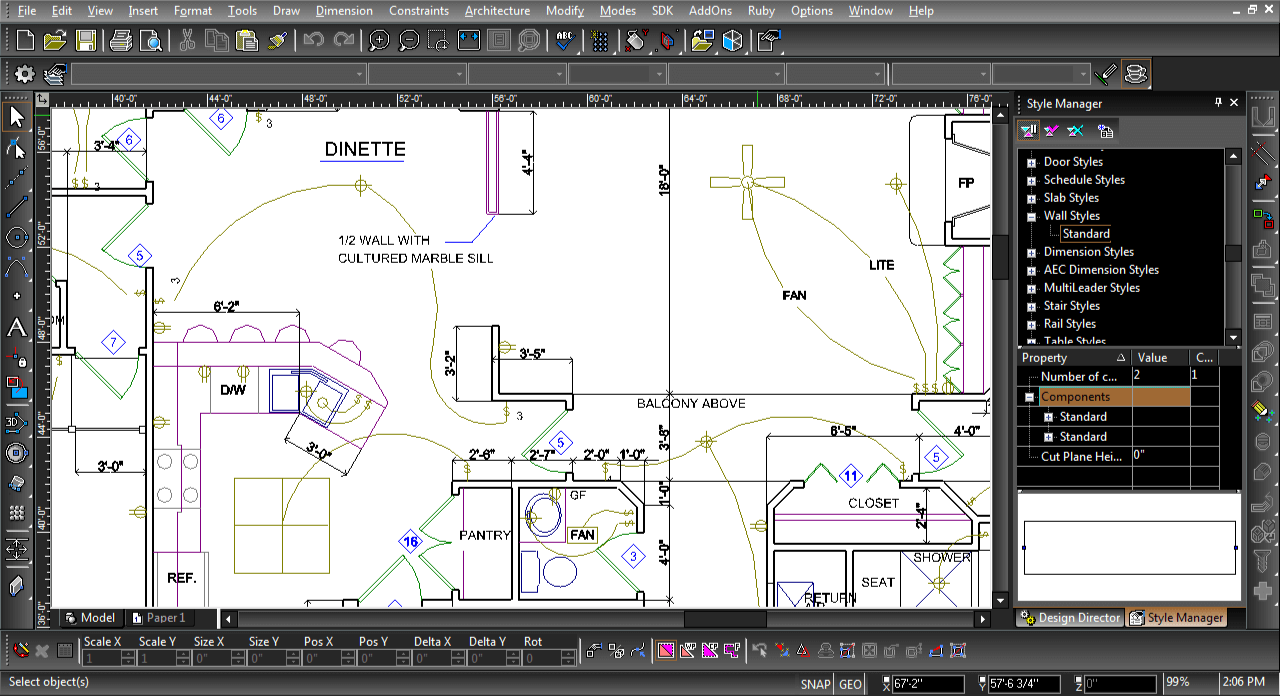This screenshot has width=1280, height=696.
Task: Open the Architecture menu
Action: click(x=497, y=11)
